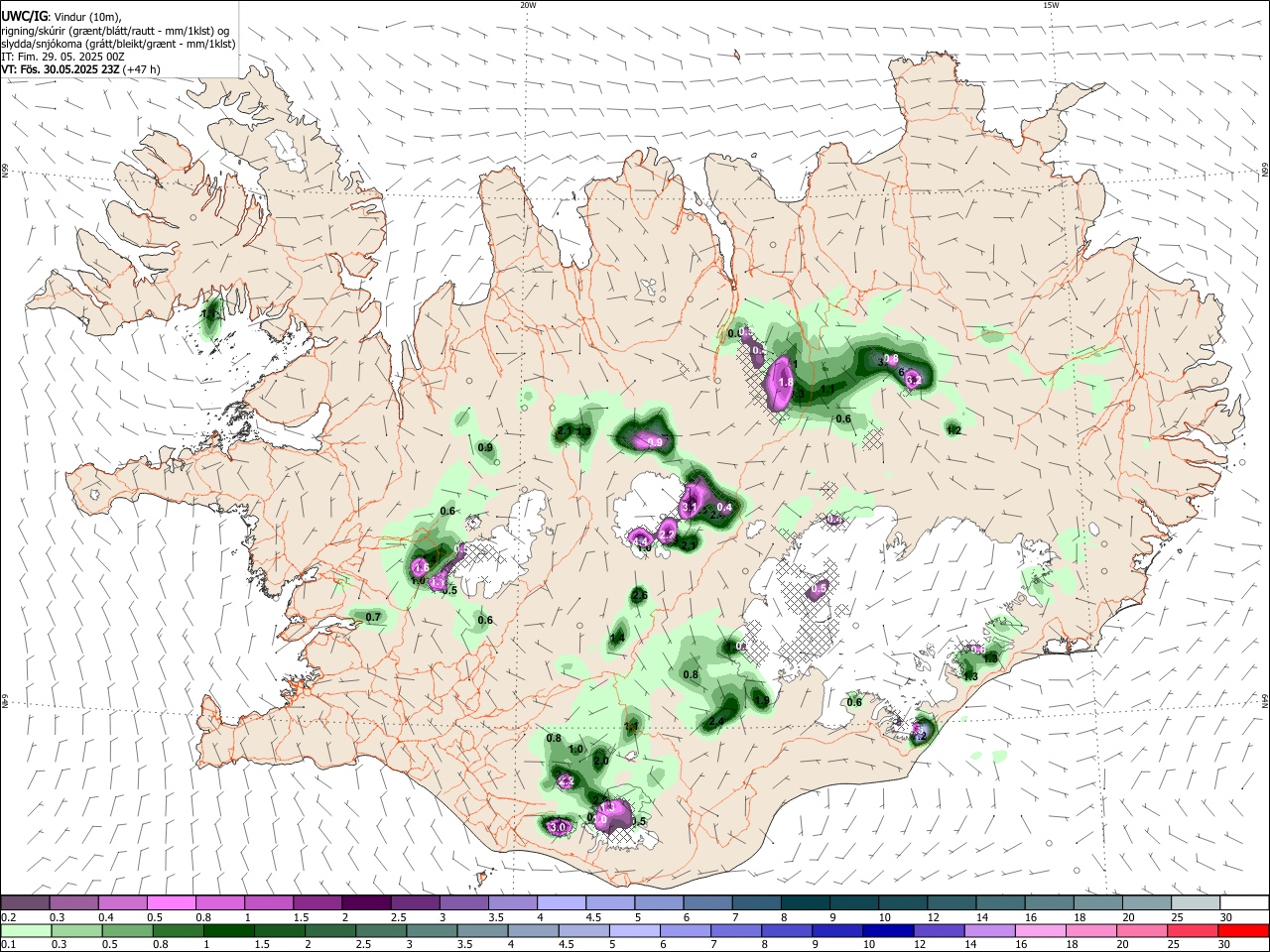The width and height of the screenshot is (1270, 952).
Task: Click the 'VT: Fös. 30.05.2025 23Z' valid time
Action: tap(61, 69)
